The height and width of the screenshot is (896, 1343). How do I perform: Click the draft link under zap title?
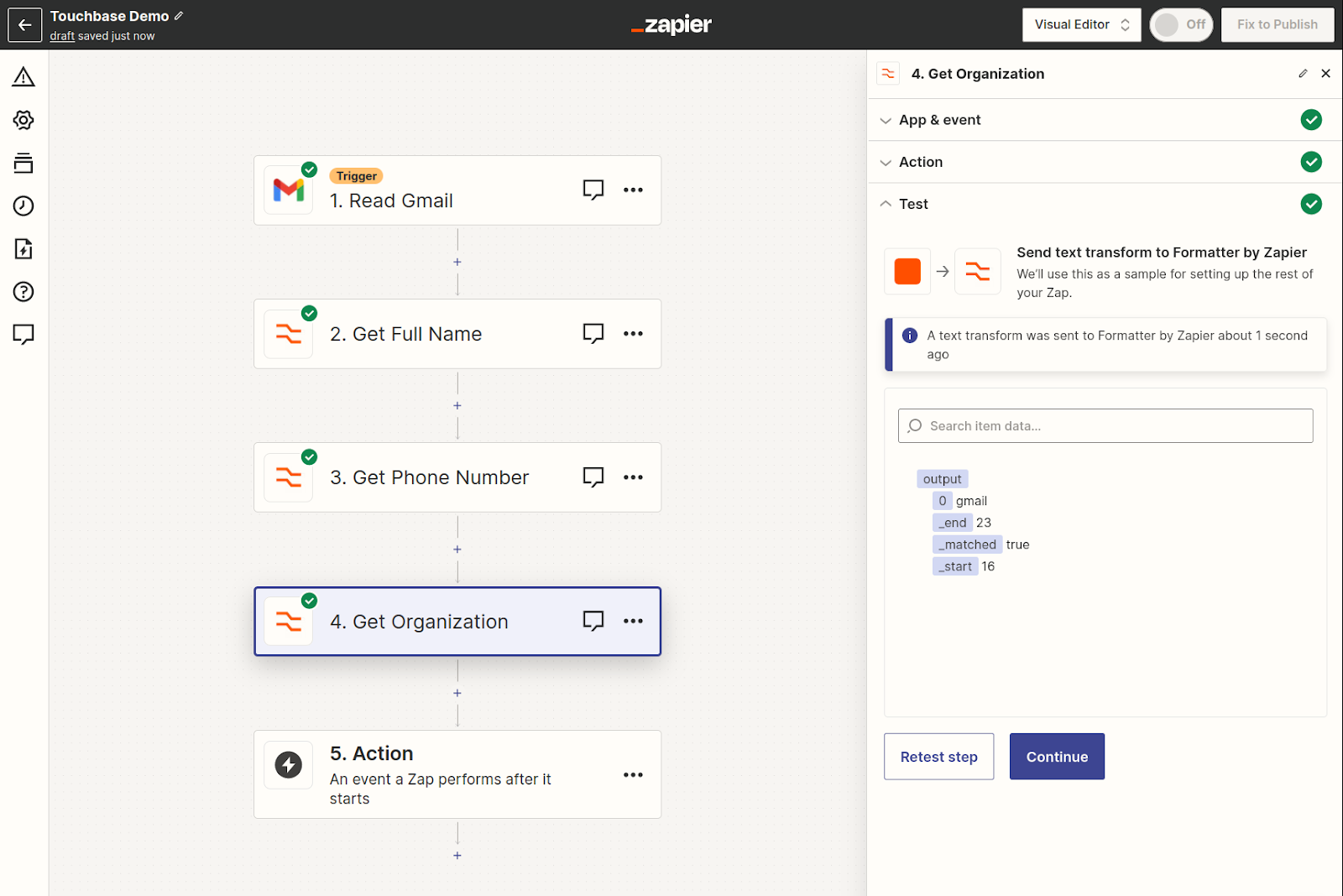(62, 36)
